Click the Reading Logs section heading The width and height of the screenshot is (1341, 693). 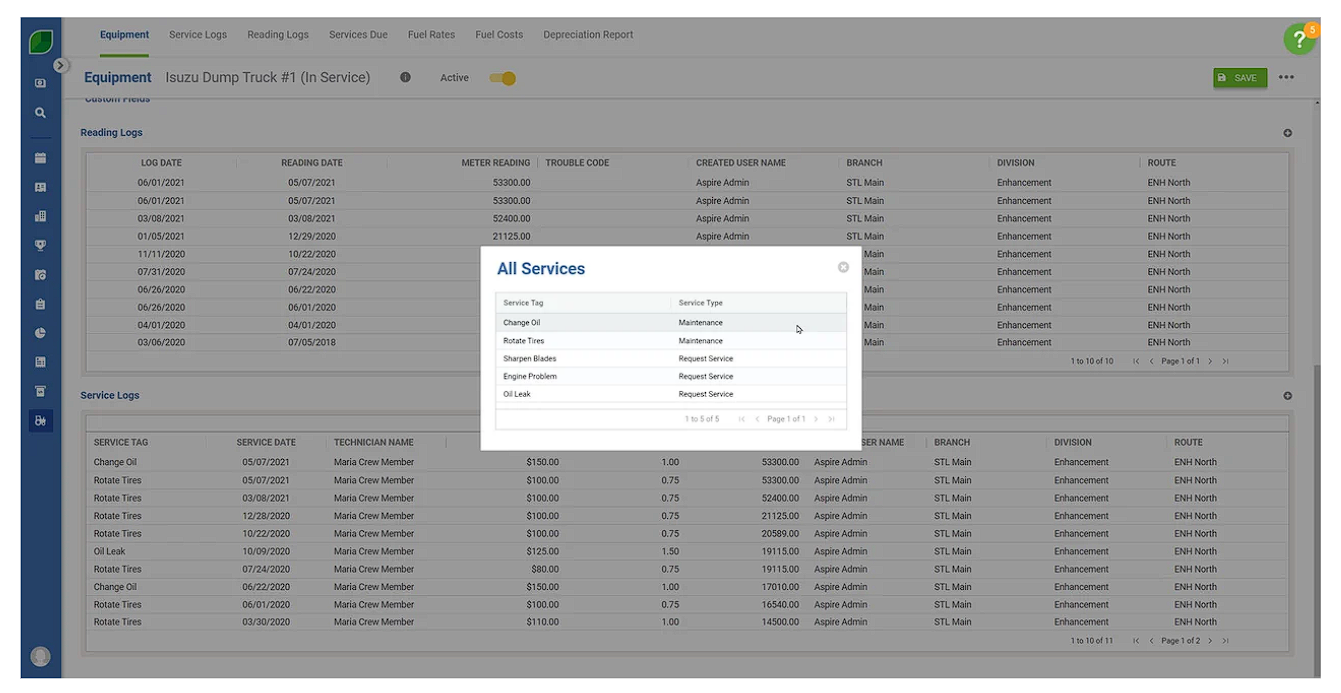point(111,133)
